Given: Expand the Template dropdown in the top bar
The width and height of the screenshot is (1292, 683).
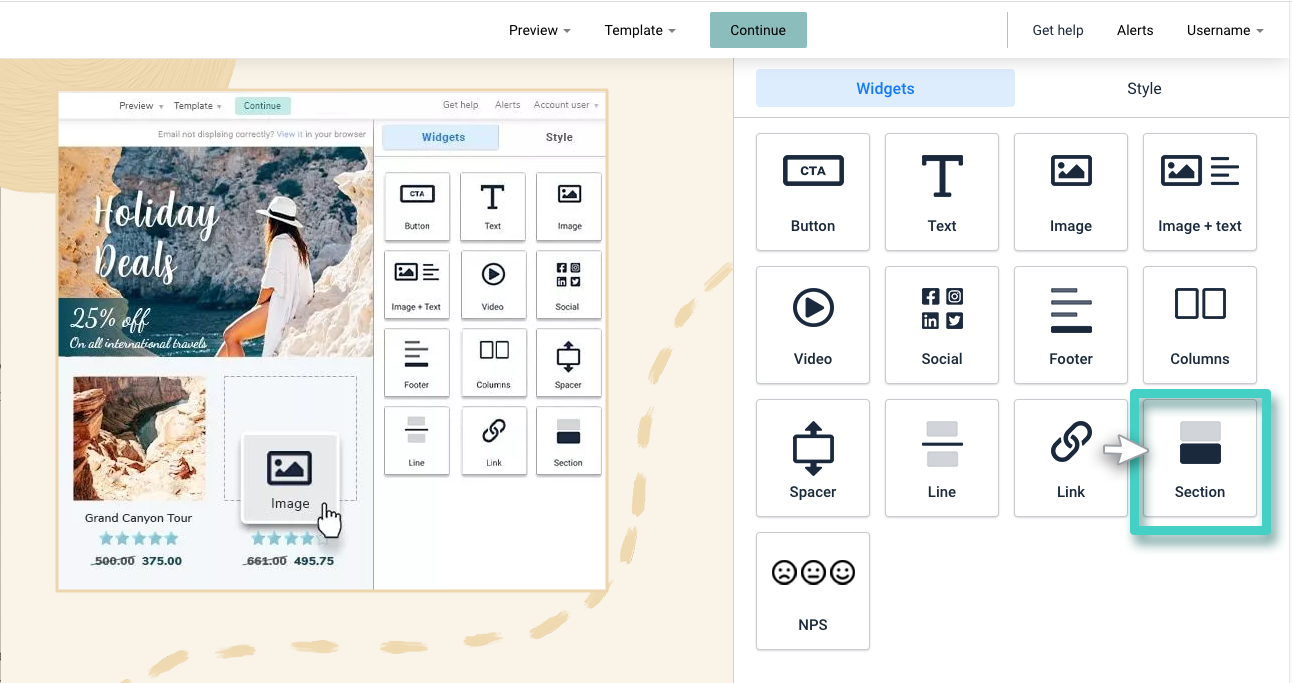Looking at the screenshot, I should pyautogui.click(x=640, y=30).
